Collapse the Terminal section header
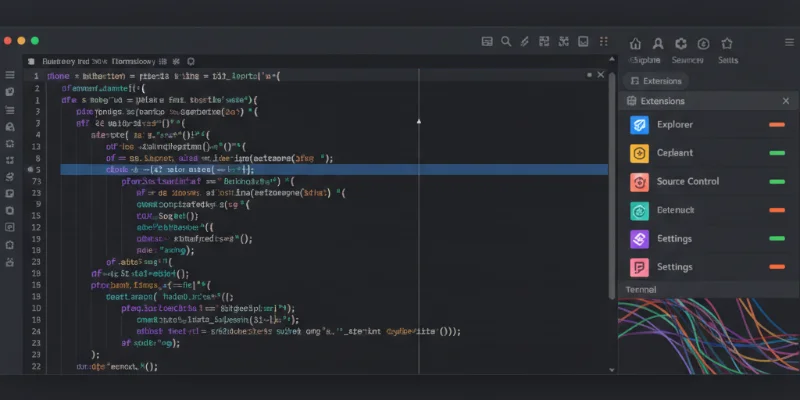The width and height of the screenshot is (800, 400). click(641, 288)
